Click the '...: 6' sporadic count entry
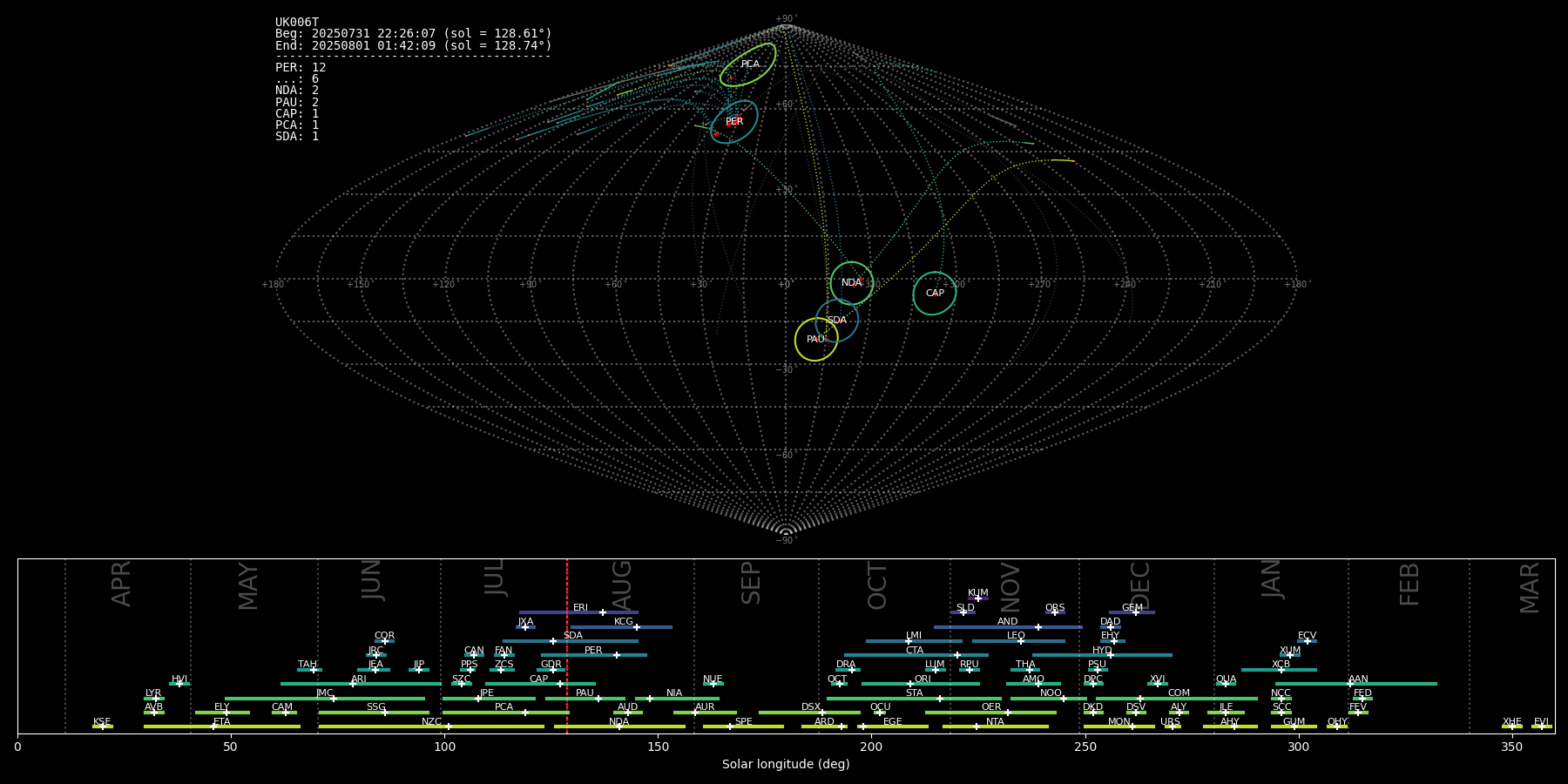Screen dimensions: 1568x784 click(297, 79)
